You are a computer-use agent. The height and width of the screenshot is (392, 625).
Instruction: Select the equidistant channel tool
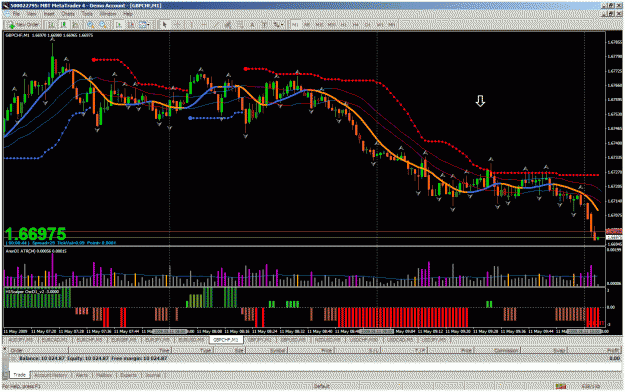coord(228,25)
